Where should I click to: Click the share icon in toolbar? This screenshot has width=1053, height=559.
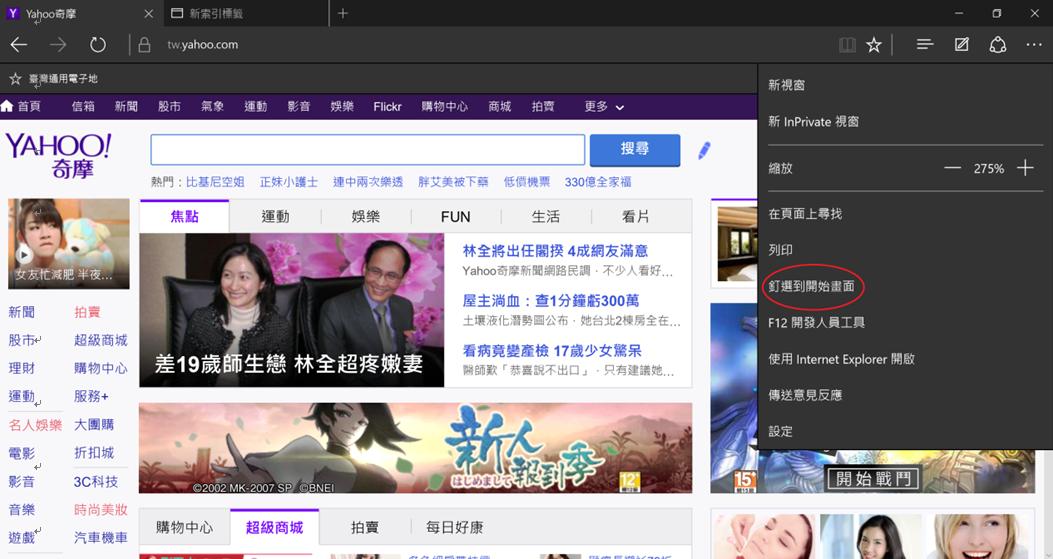(998, 45)
